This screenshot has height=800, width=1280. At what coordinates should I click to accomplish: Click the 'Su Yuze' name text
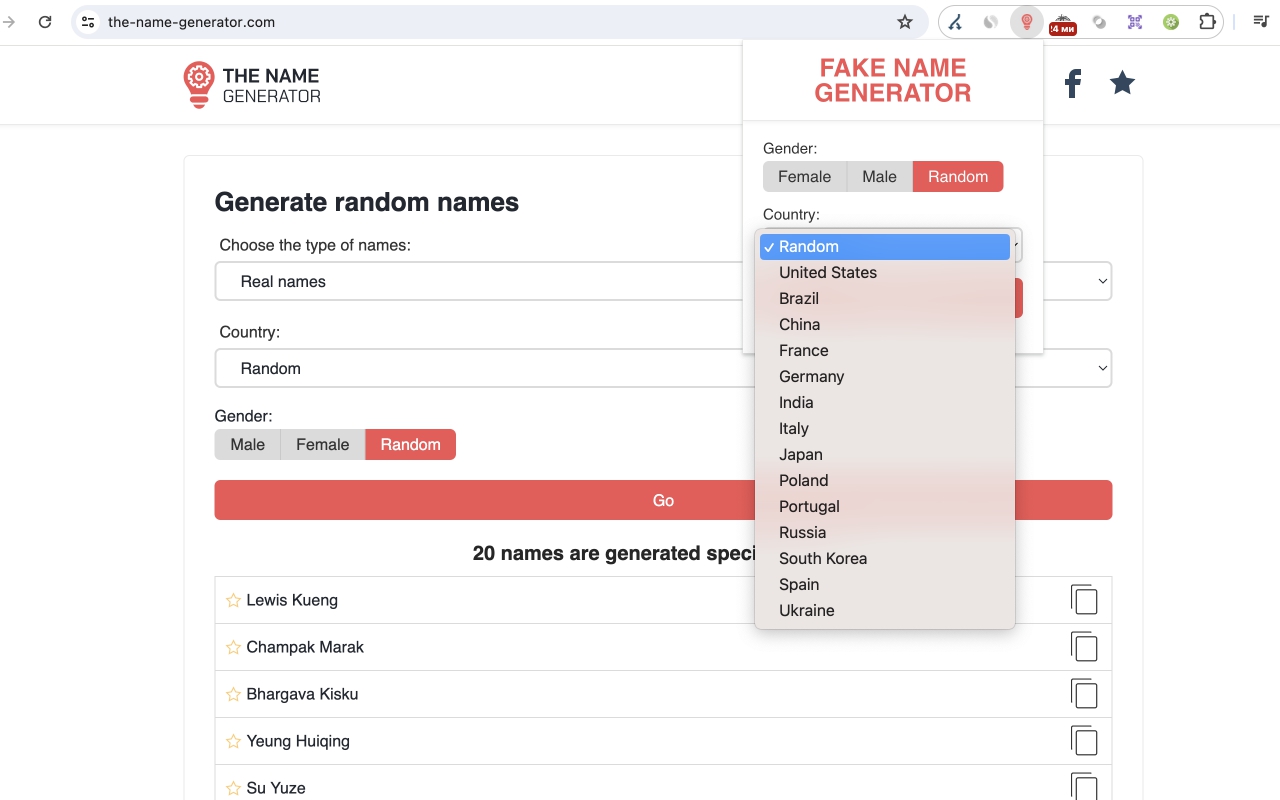tap(276, 788)
